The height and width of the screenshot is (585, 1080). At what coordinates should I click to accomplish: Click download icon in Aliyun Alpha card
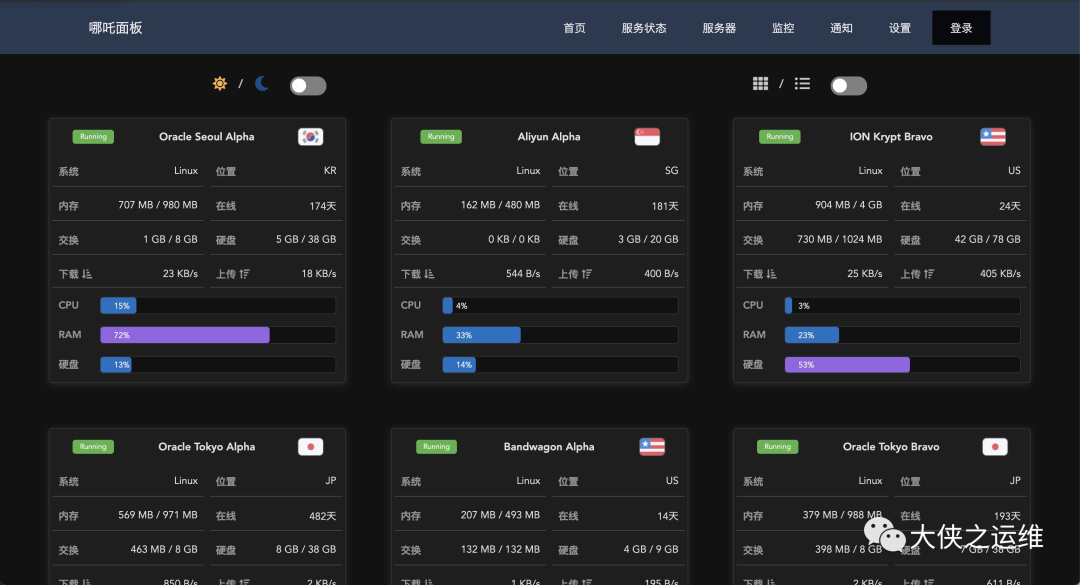pyautogui.click(x=429, y=274)
